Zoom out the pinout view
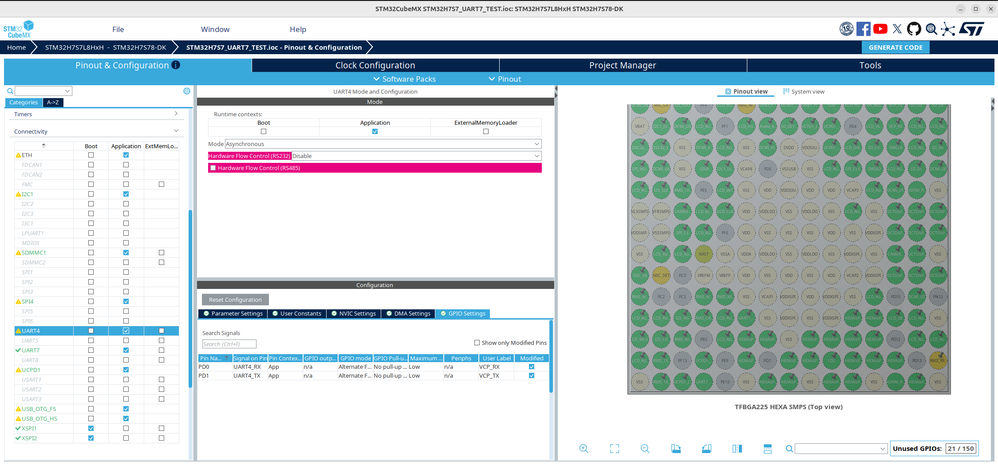Screen dimensions: 998x466 point(645,448)
